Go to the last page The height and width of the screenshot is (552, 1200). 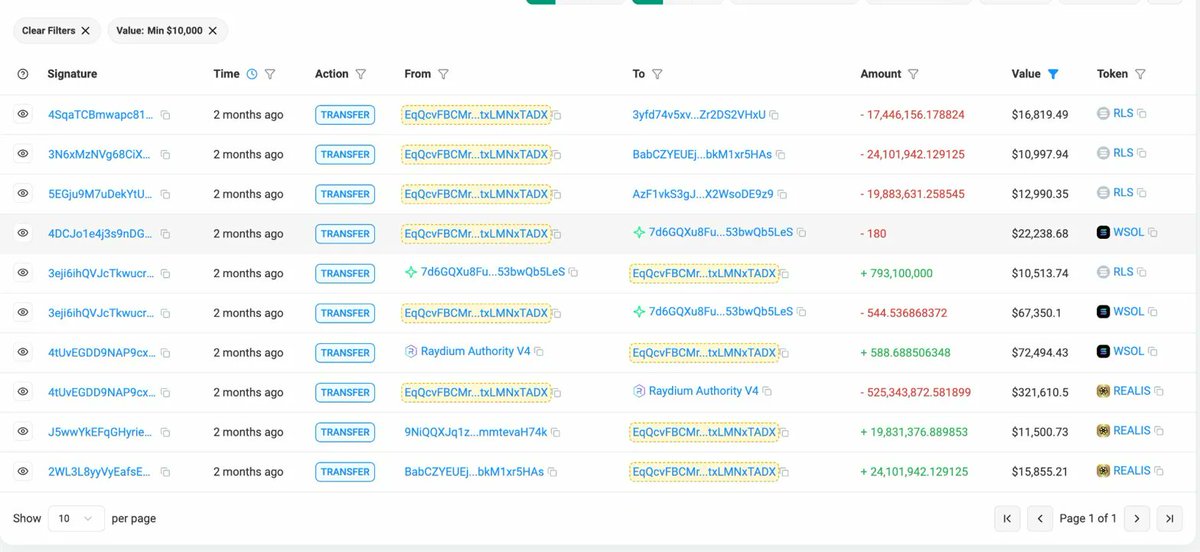pos(1170,518)
